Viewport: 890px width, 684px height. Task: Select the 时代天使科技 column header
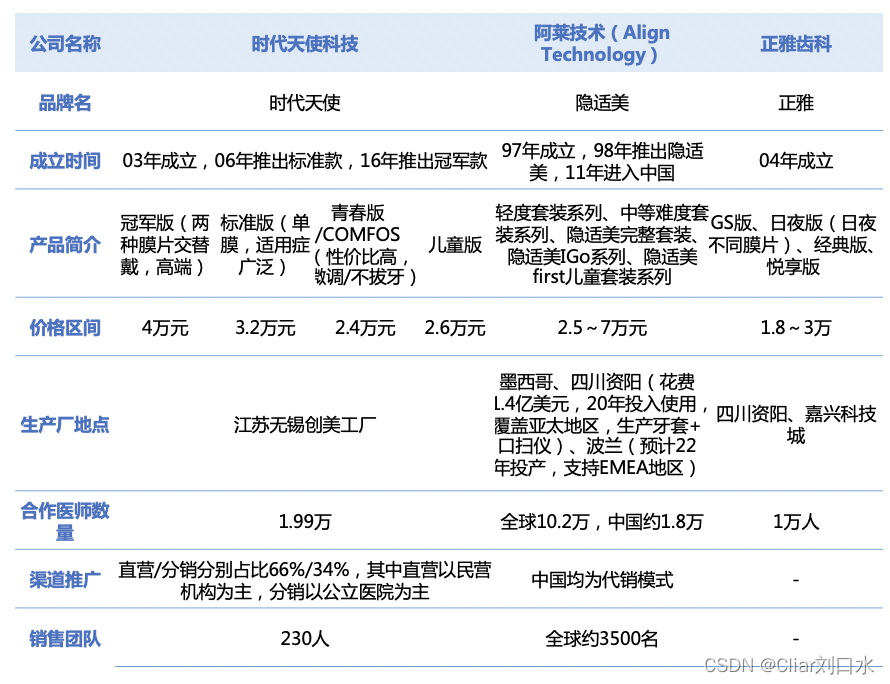click(305, 44)
